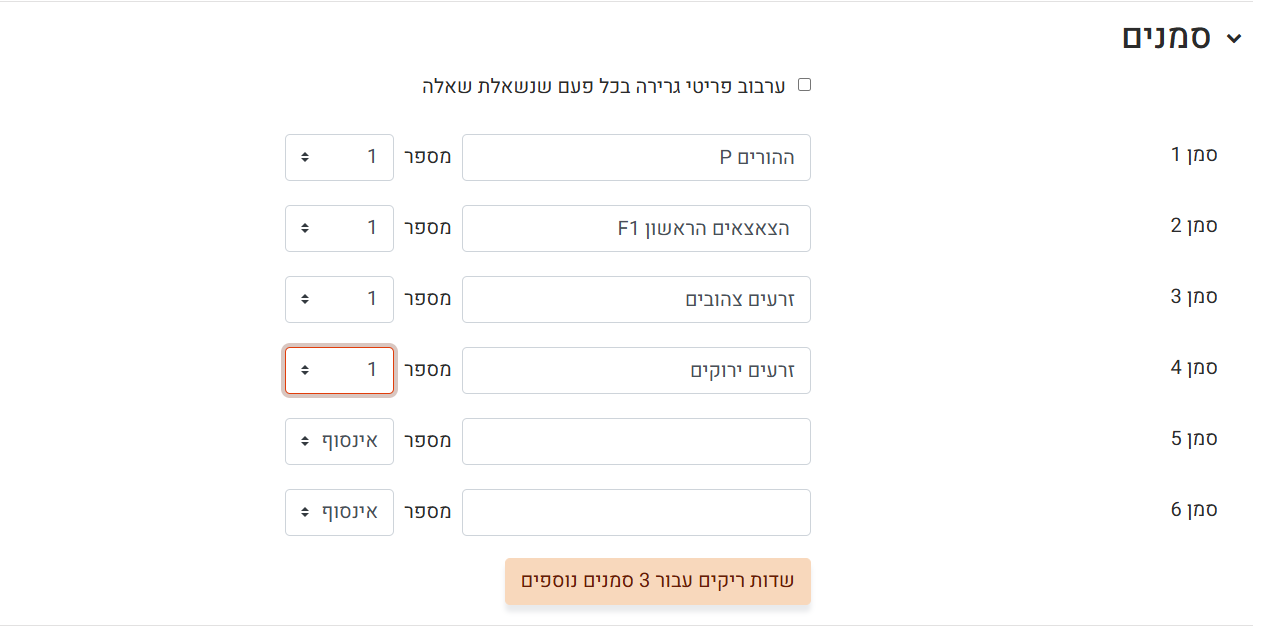
Task: Open the focused number dropdown for marker 4
Action: 340,371
